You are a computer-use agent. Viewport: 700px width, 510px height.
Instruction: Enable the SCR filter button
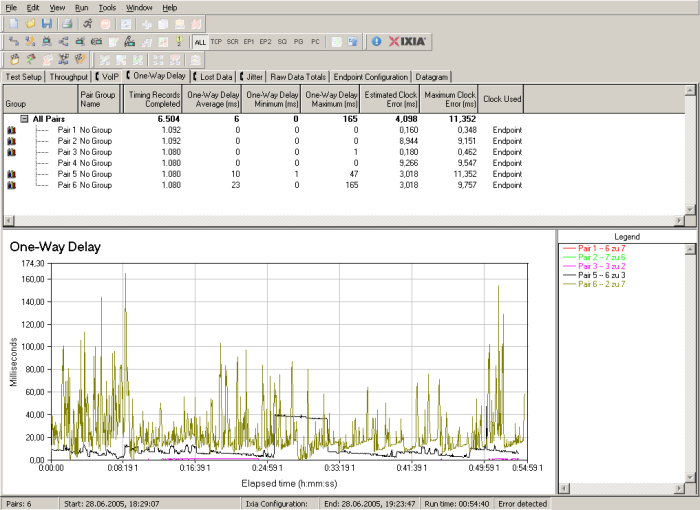232,42
